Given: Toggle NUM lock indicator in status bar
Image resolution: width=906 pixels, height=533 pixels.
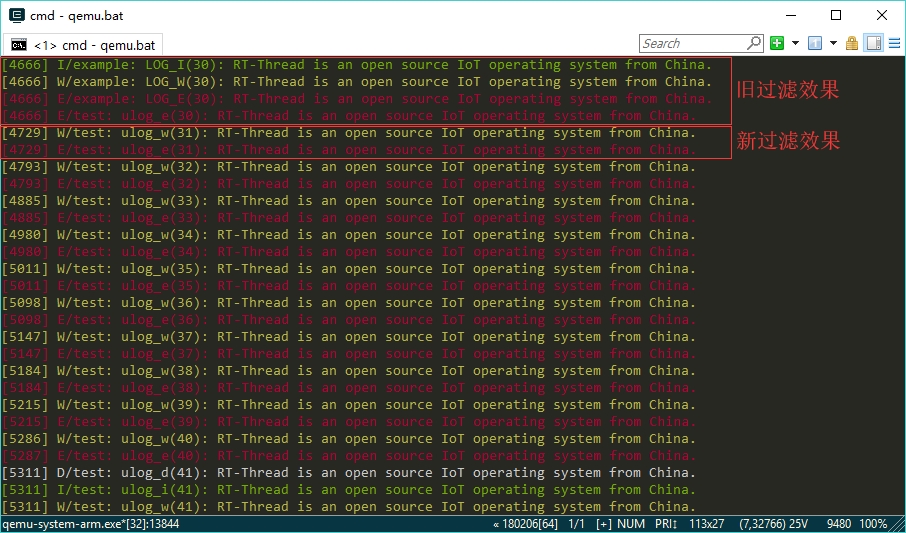Looking at the screenshot, I should coord(632,524).
